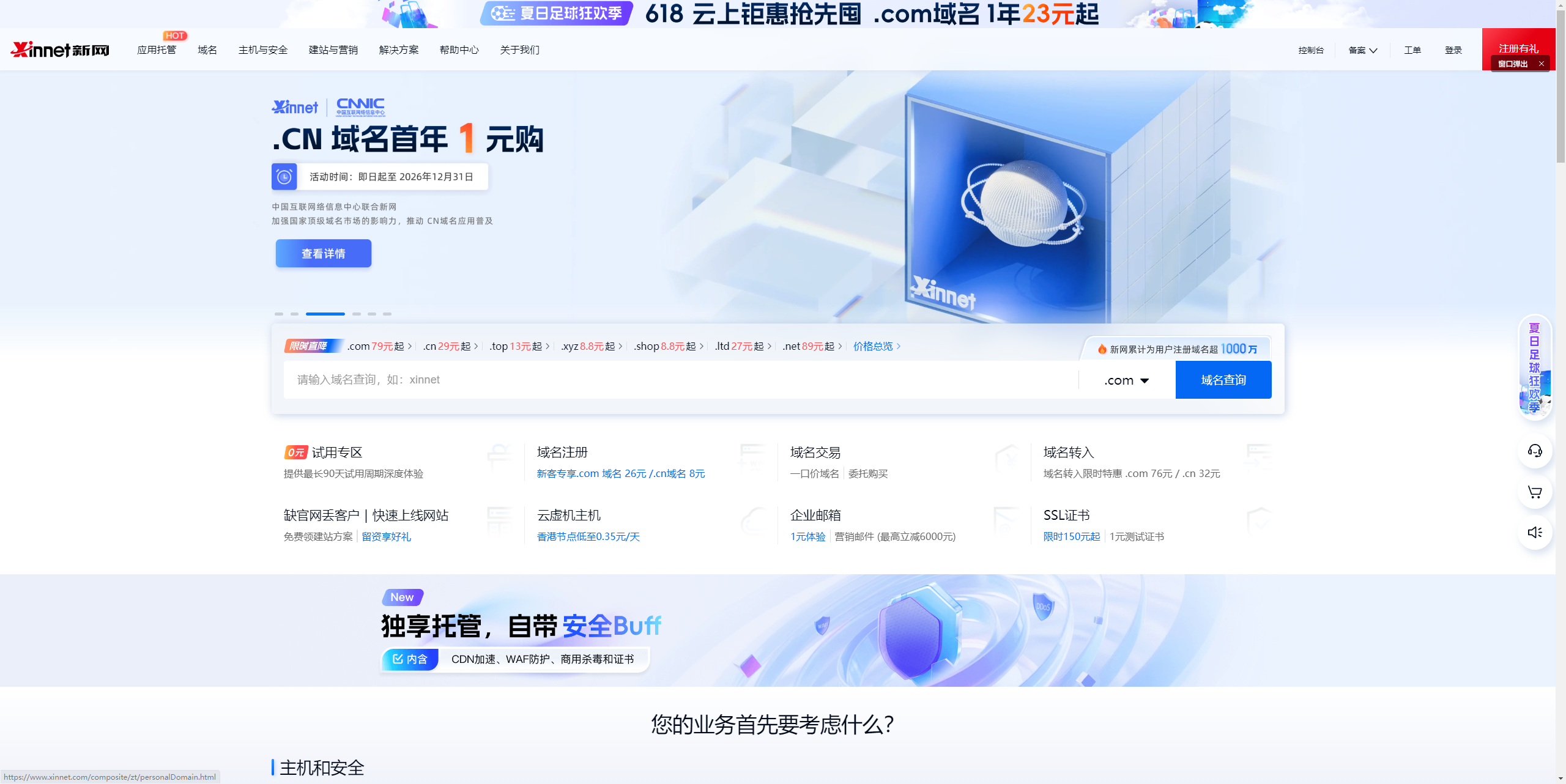The height and width of the screenshot is (784, 1566).
Task: Open the shopping cart icon
Action: click(1535, 492)
